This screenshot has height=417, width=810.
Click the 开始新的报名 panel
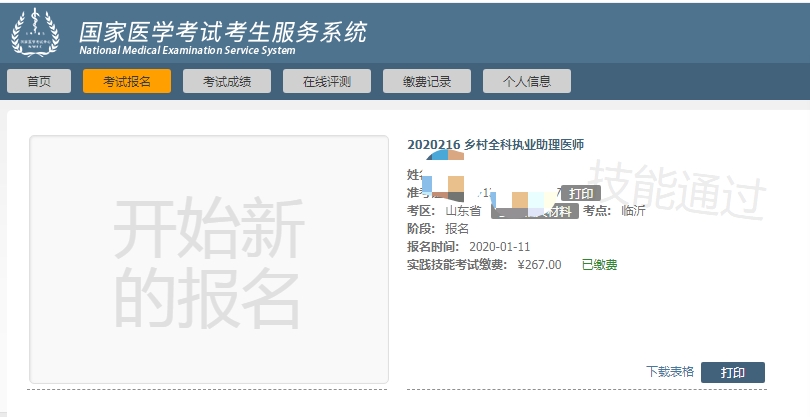pyautogui.click(x=208, y=259)
